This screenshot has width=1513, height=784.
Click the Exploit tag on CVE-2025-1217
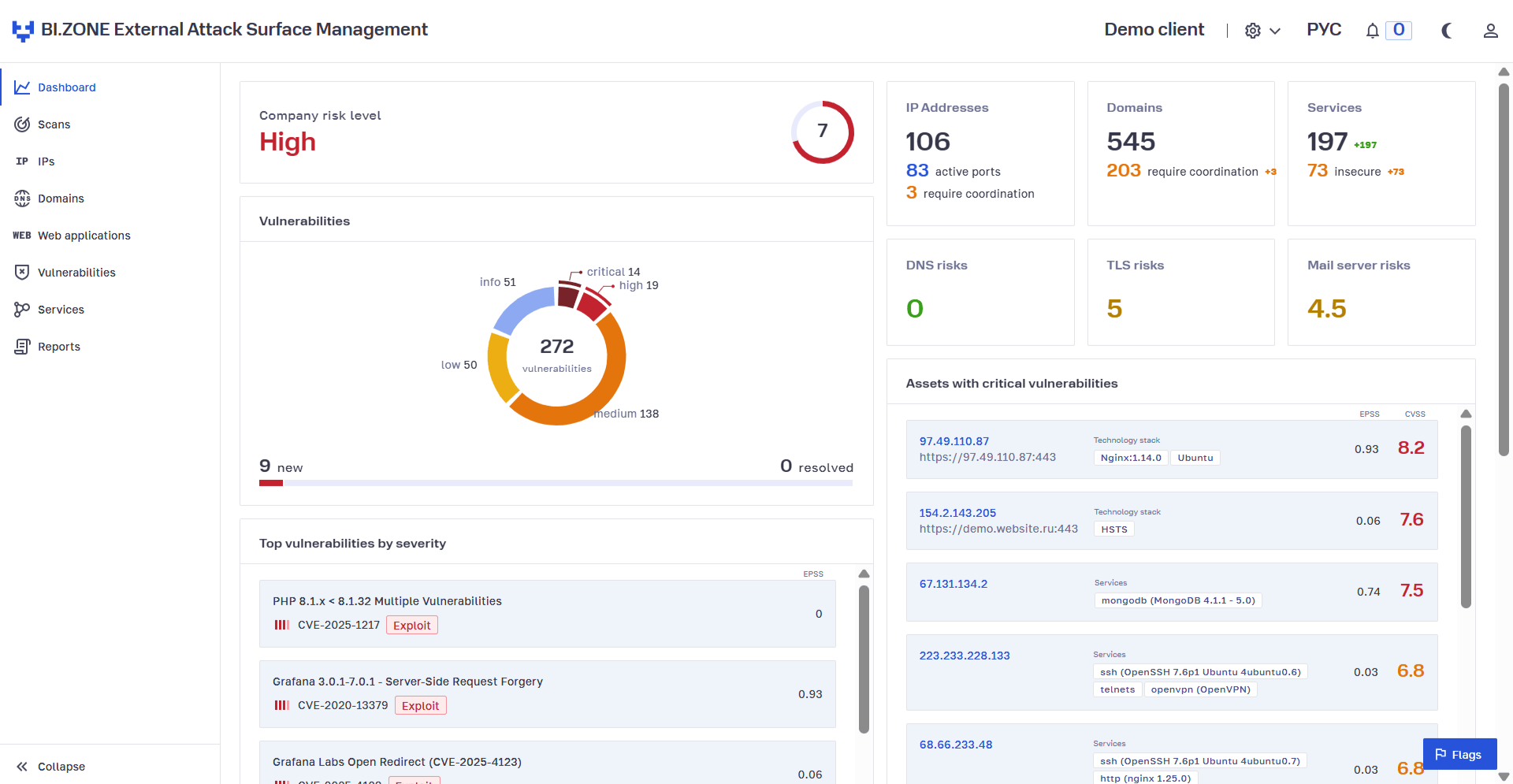pyautogui.click(x=412, y=626)
